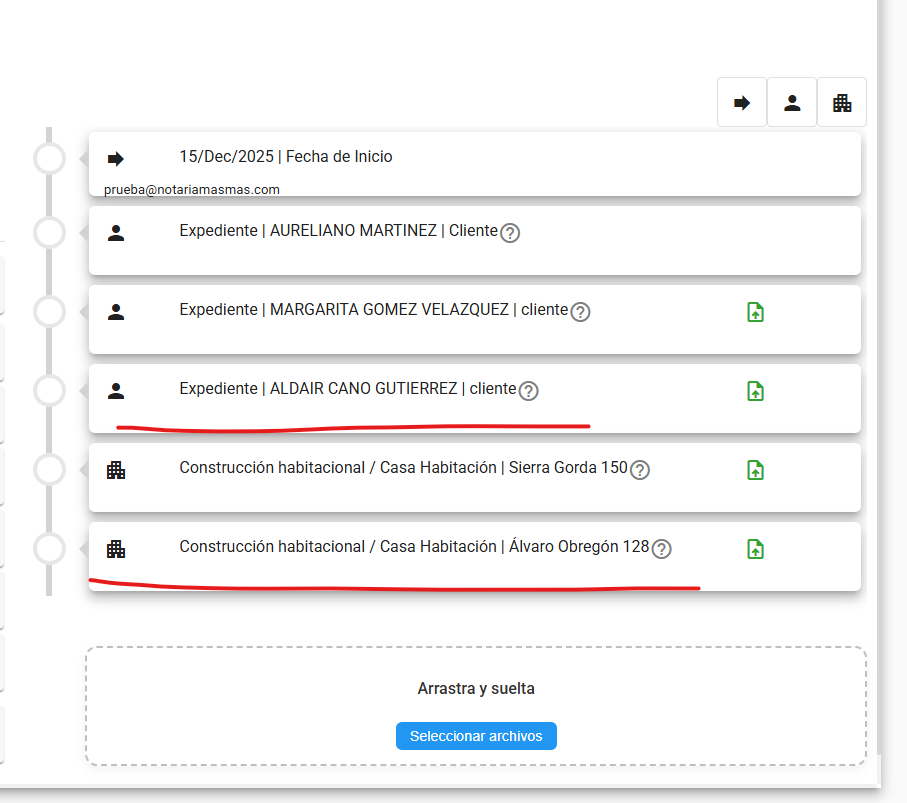Click upload icon for Álvaro Obregón 128
The height and width of the screenshot is (803, 907).
tap(756, 549)
